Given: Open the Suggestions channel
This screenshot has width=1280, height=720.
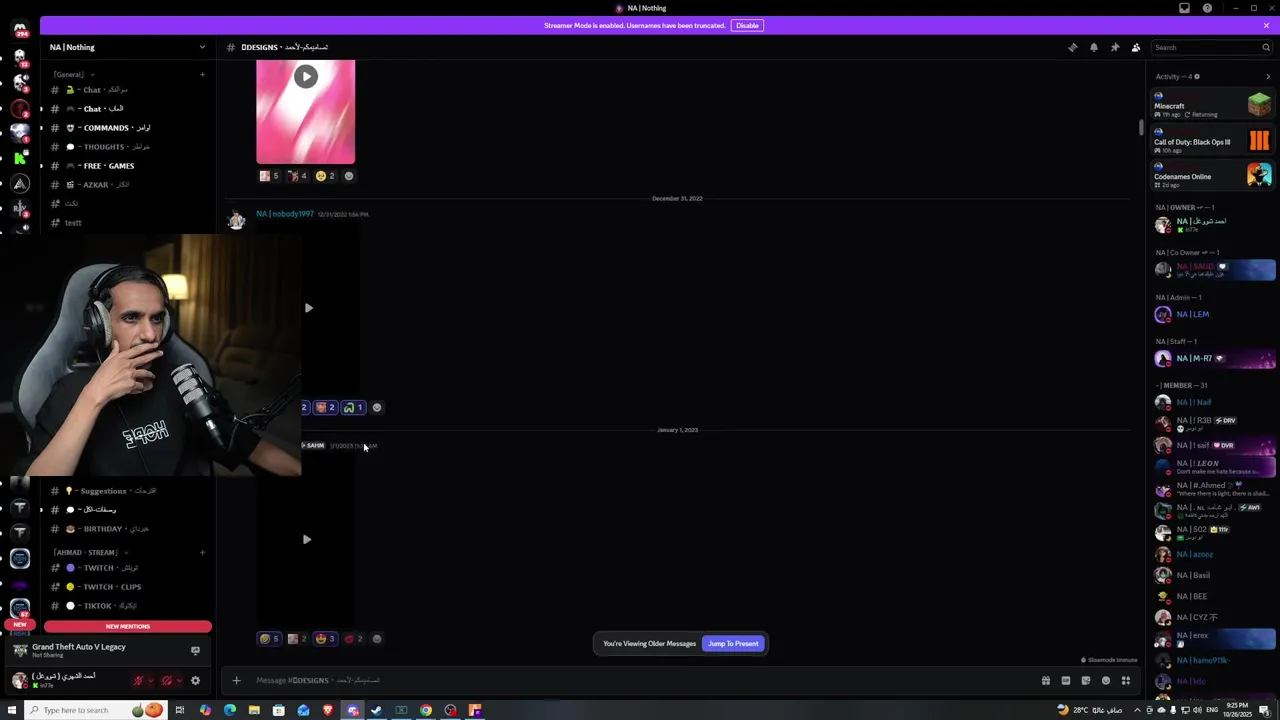Looking at the screenshot, I should point(127,491).
